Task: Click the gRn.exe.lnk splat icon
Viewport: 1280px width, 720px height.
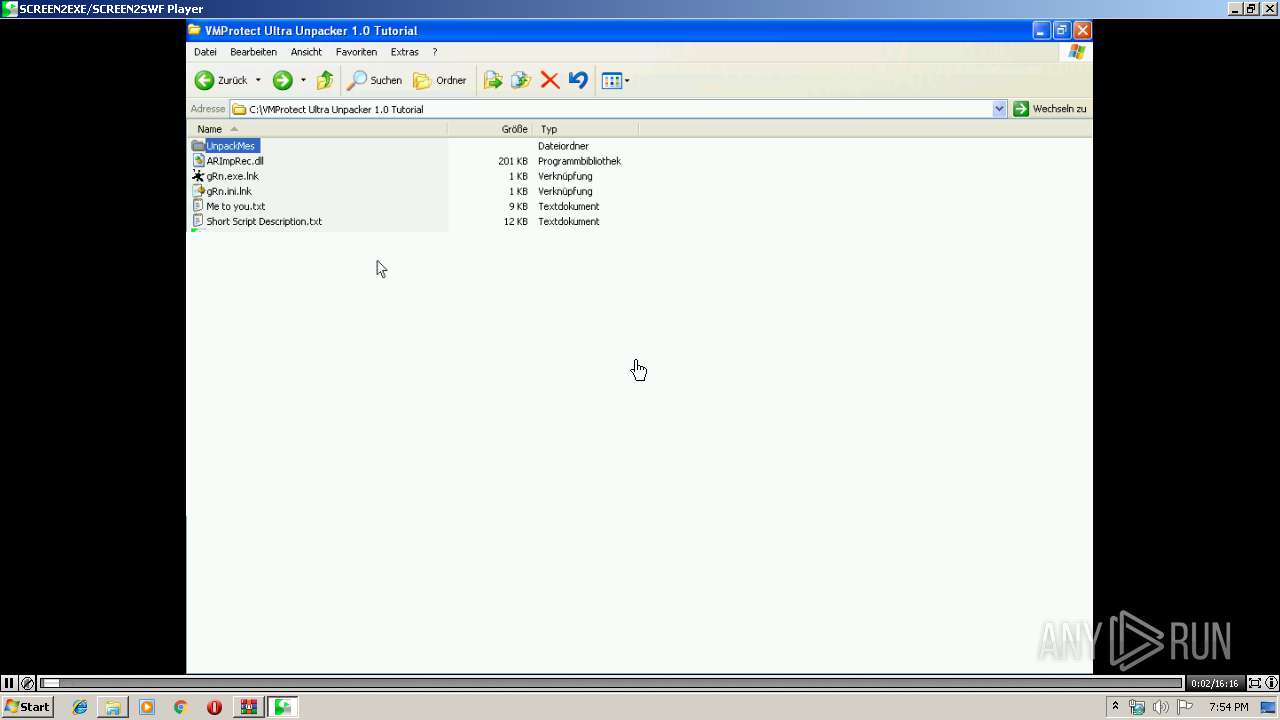Action: (198, 176)
